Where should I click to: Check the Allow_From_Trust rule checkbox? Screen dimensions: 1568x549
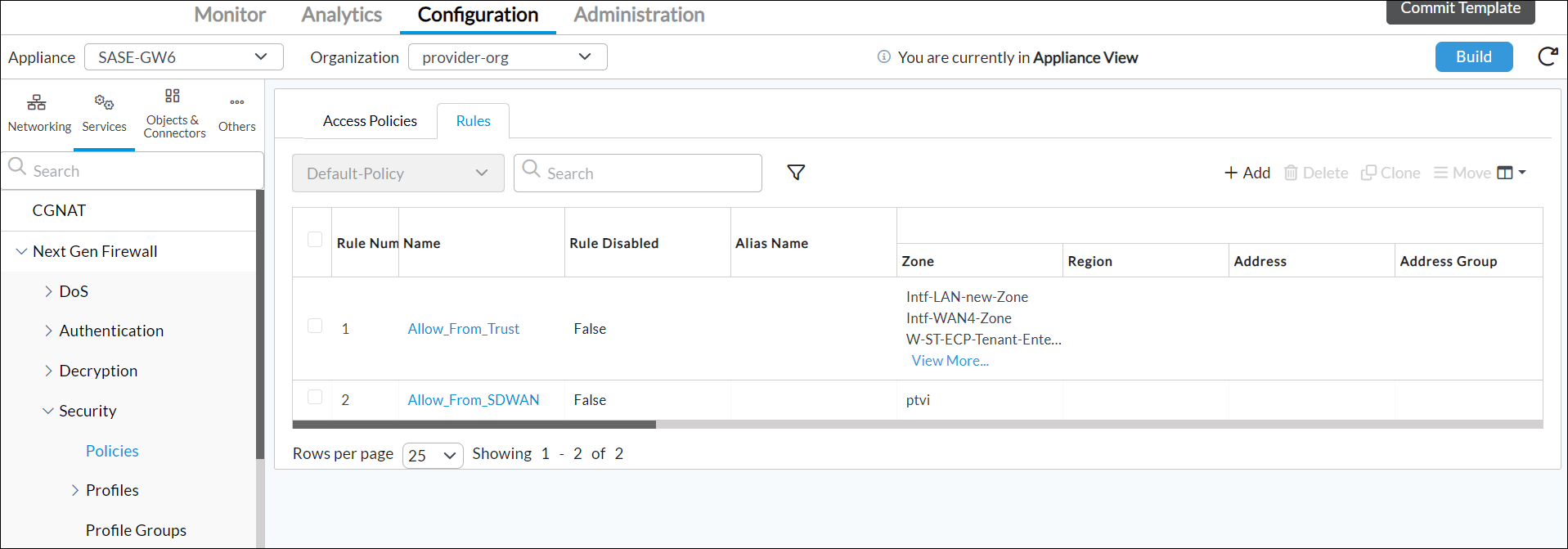point(315,326)
